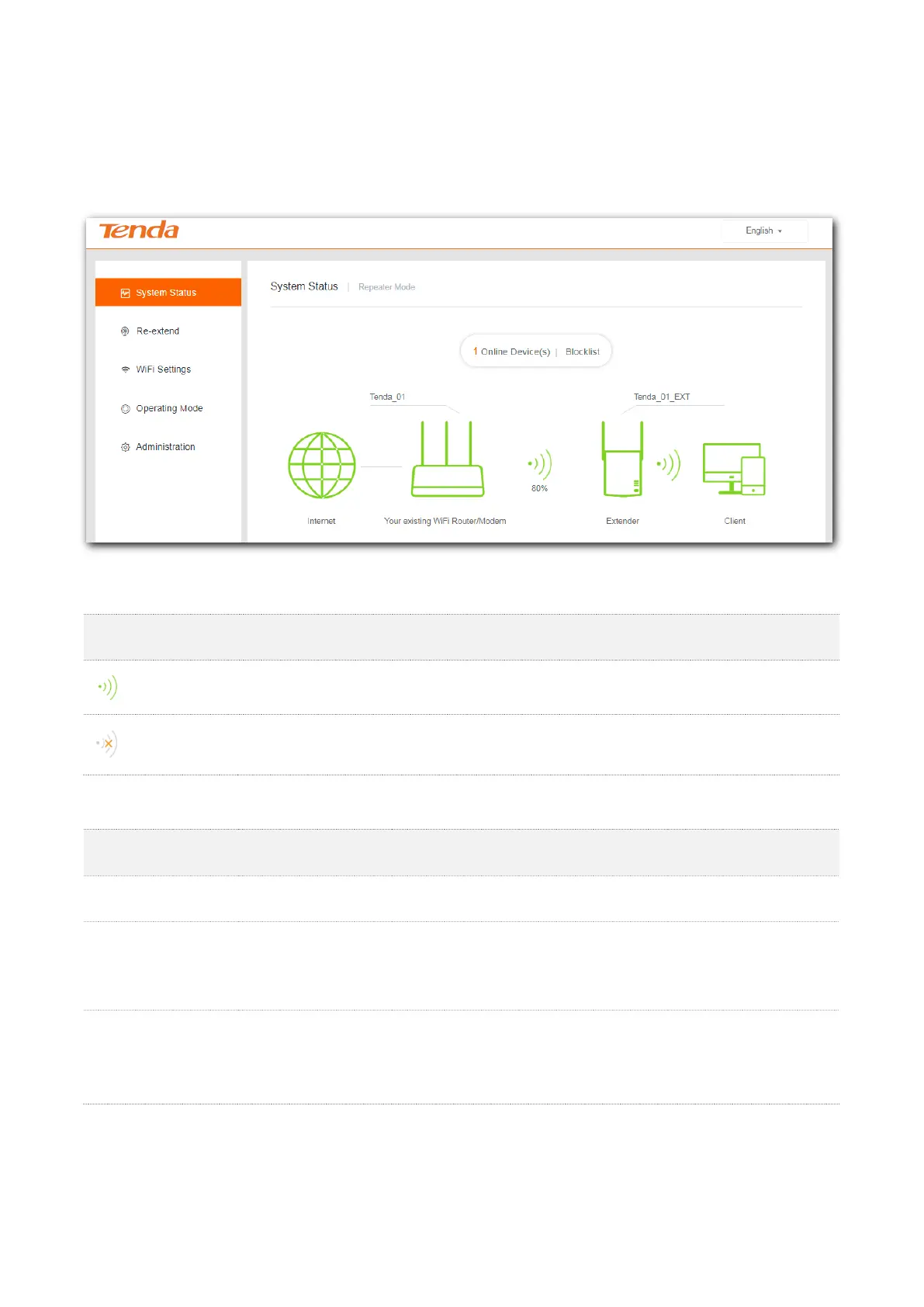
Task: Click the System Status monitor icon
Action: point(125,293)
